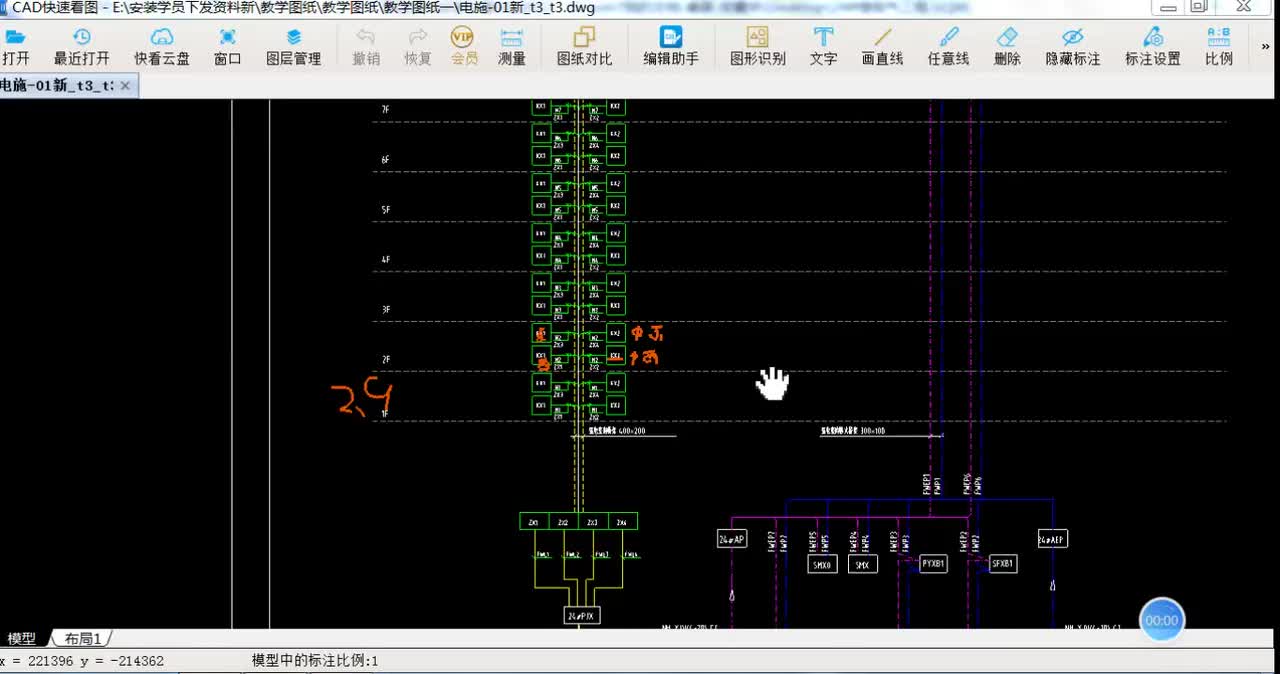Click the 7F floor label

coord(386,109)
